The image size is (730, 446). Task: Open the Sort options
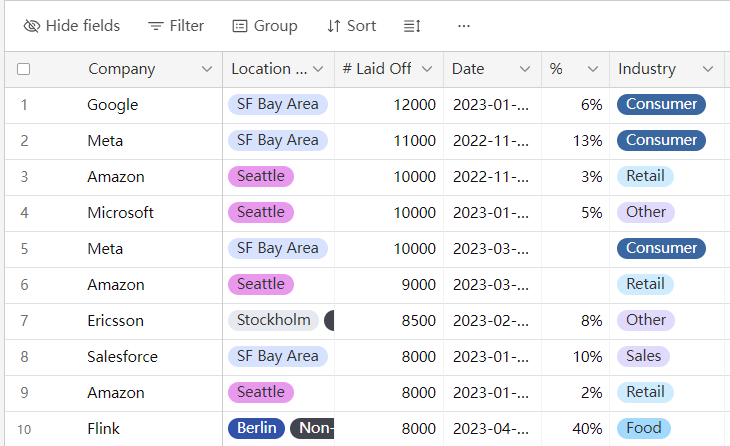pyautogui.click(x=351, y=26)
